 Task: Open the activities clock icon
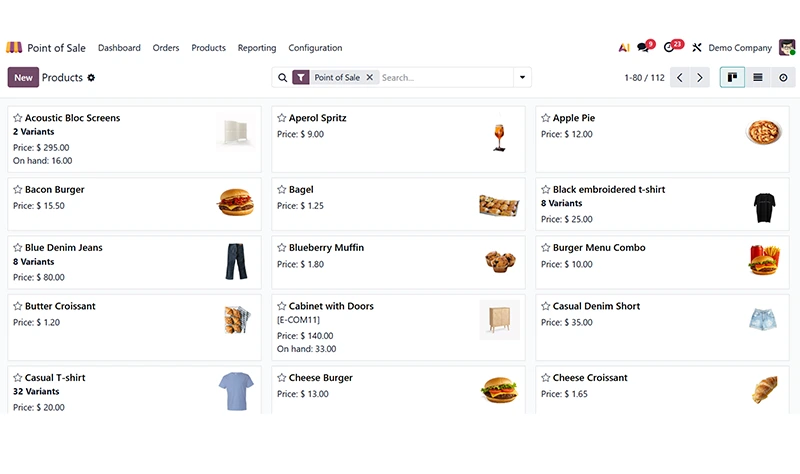(x=671, y=47)
